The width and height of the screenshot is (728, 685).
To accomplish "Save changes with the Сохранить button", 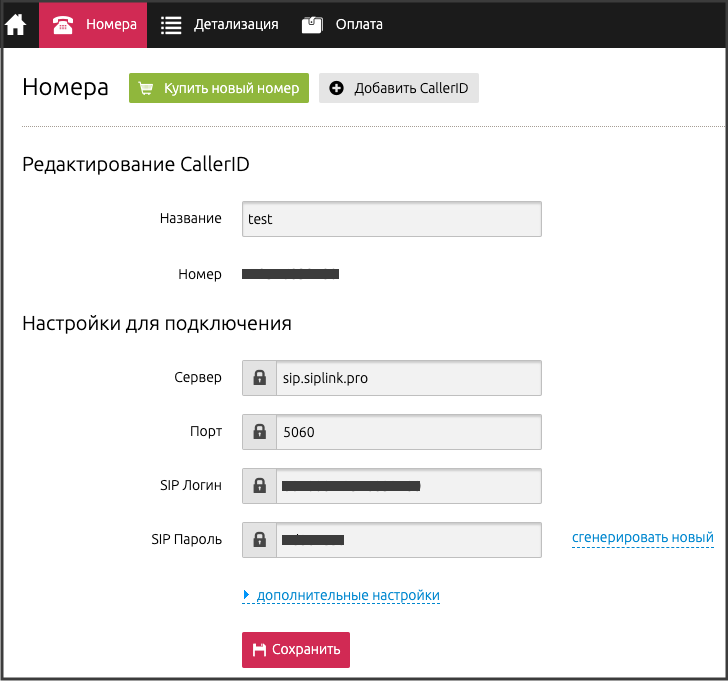I will [x=296, y=649].
